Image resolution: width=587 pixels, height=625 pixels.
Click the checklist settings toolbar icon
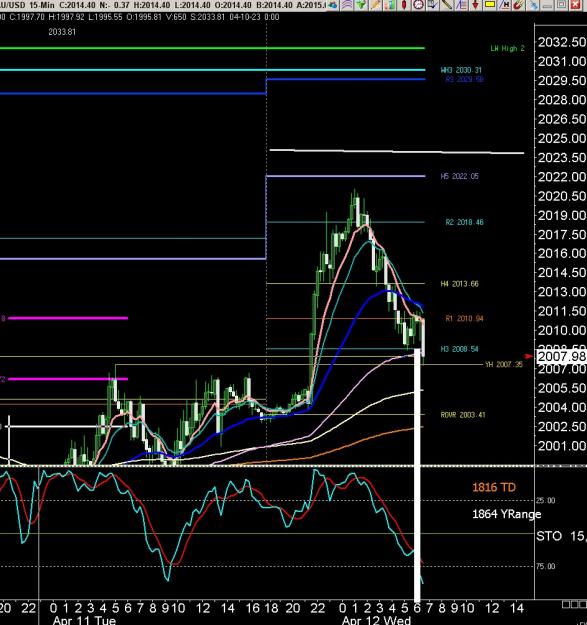pos(432,5)
